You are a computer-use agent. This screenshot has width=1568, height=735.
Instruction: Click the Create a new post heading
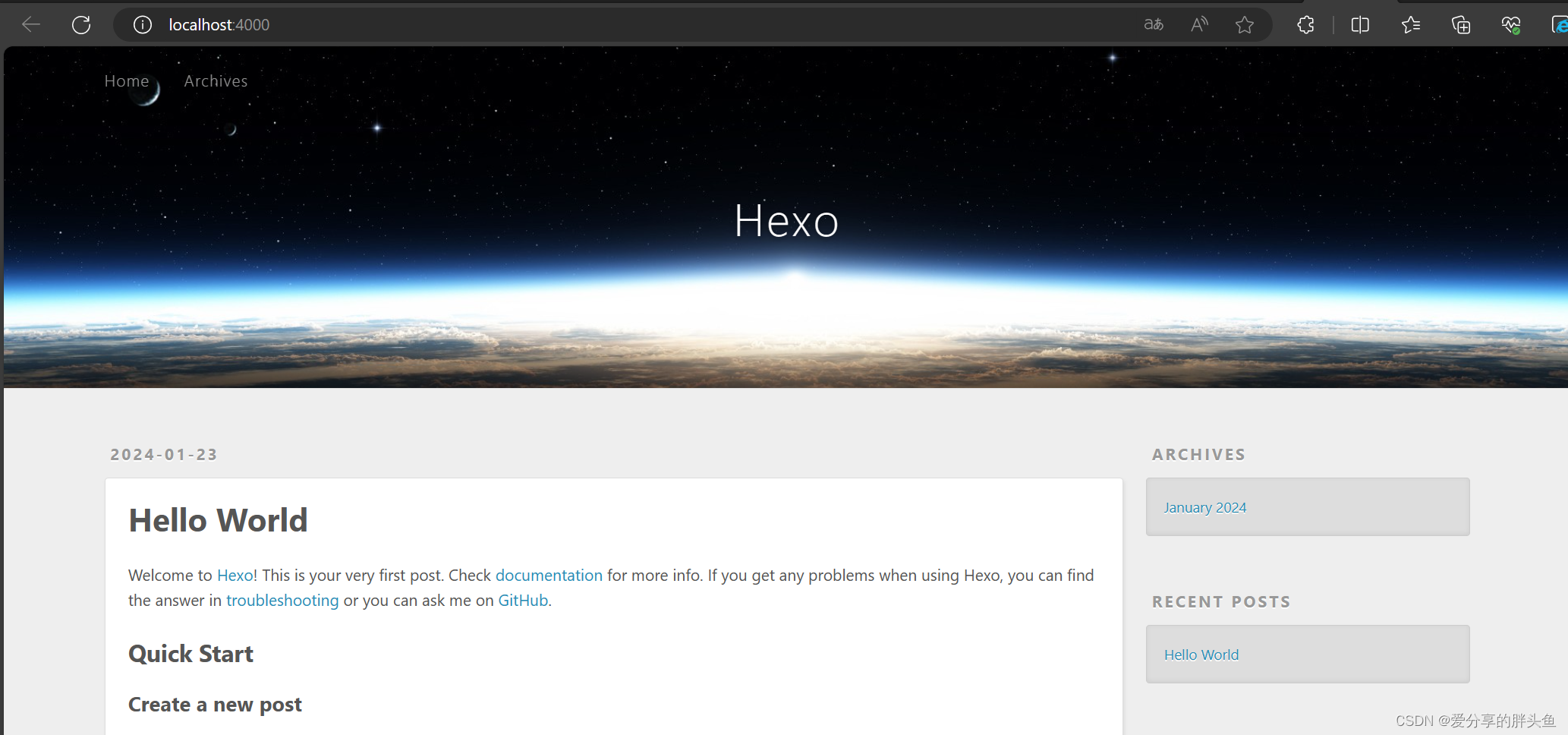[215, 705]
